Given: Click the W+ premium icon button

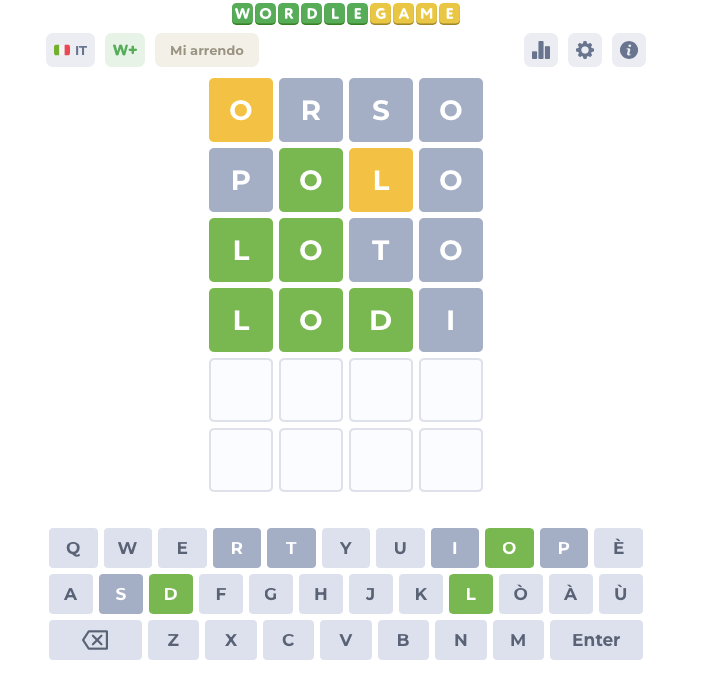Looking at the screenshot, I should click(125, 50).
